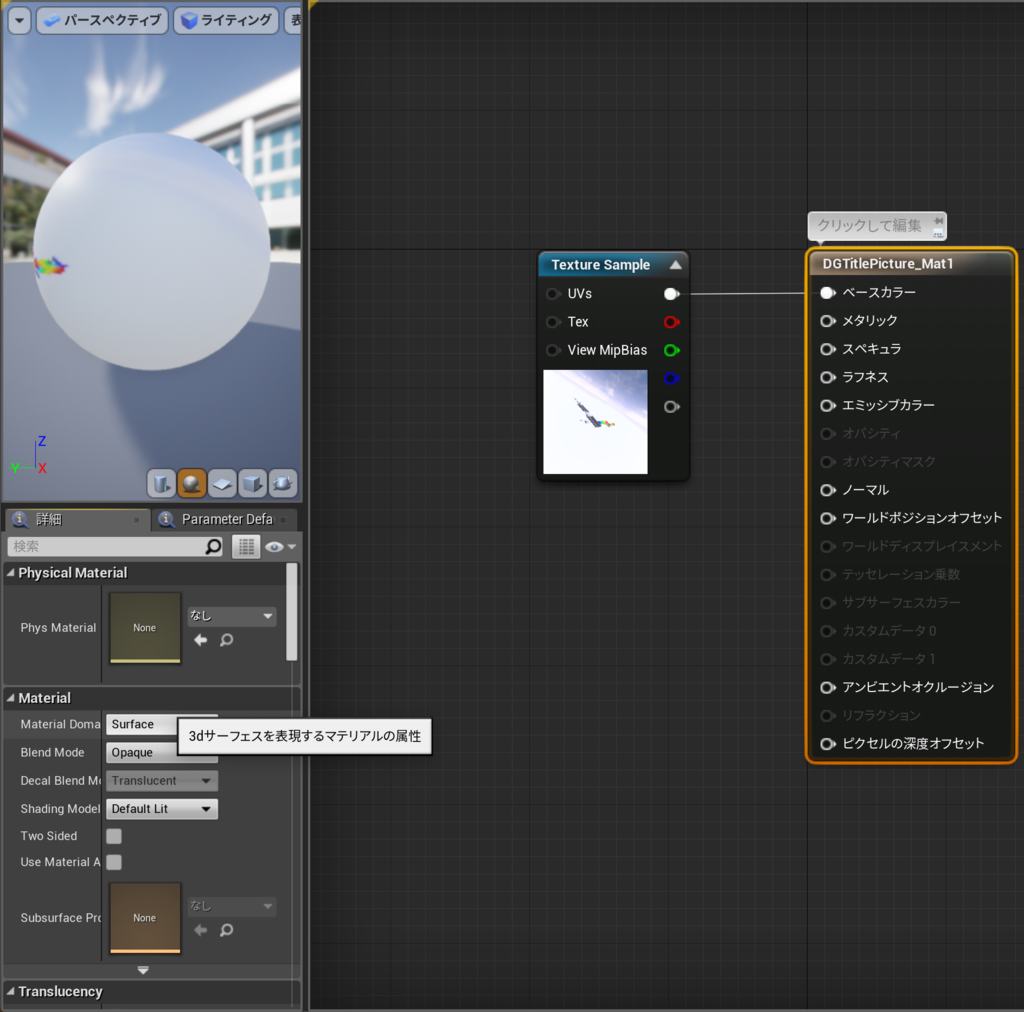
Task: Open the ライティング view mode menu
Action: coord(227,20)
